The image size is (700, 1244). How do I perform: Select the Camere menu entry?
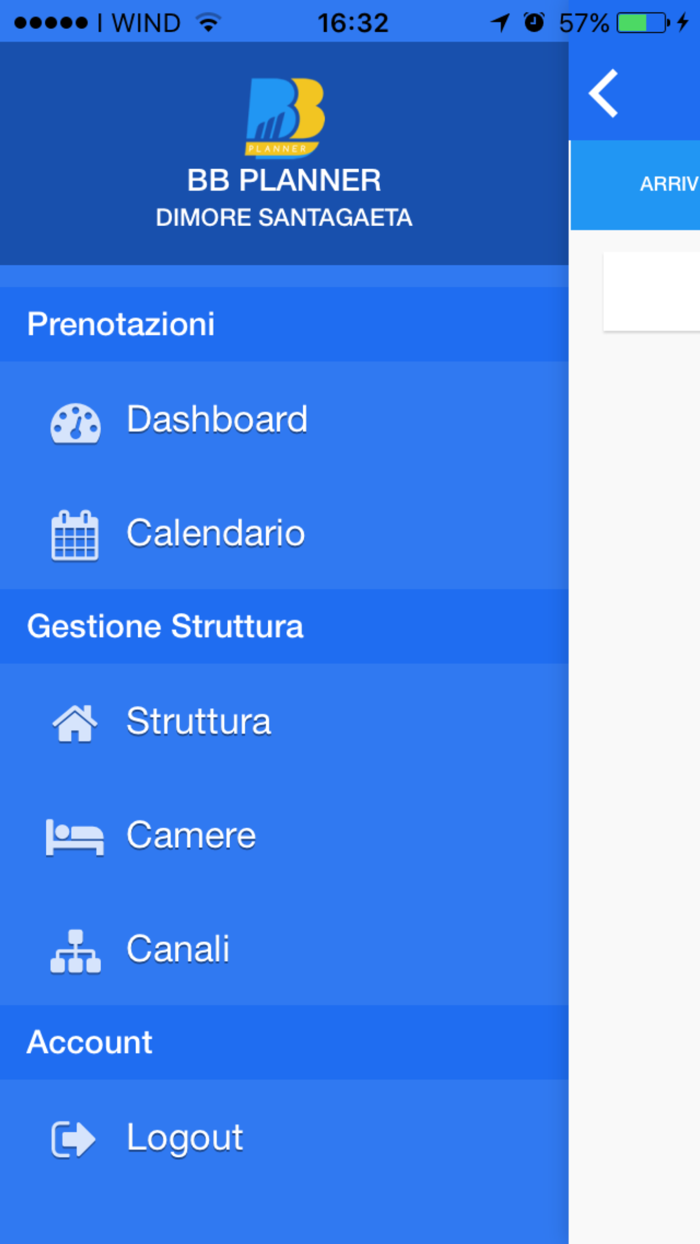[x=190, y=835]
